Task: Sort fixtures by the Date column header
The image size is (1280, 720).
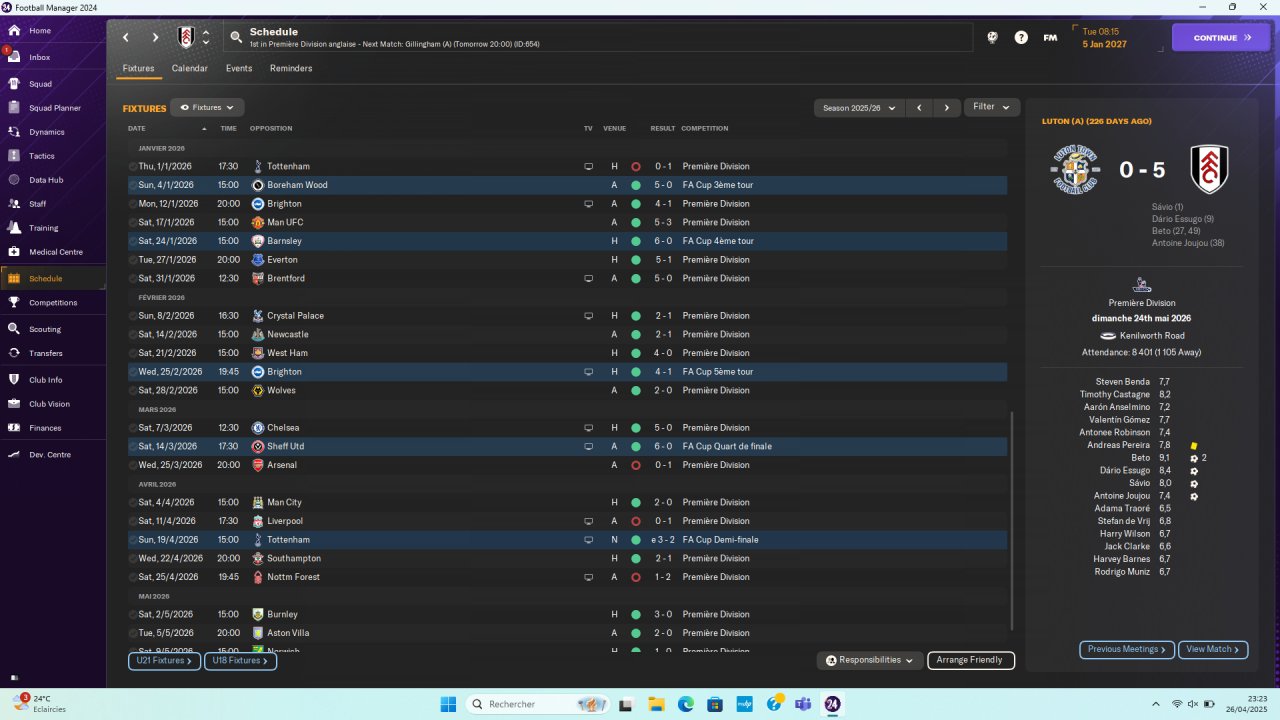Action: pos(137,128)
